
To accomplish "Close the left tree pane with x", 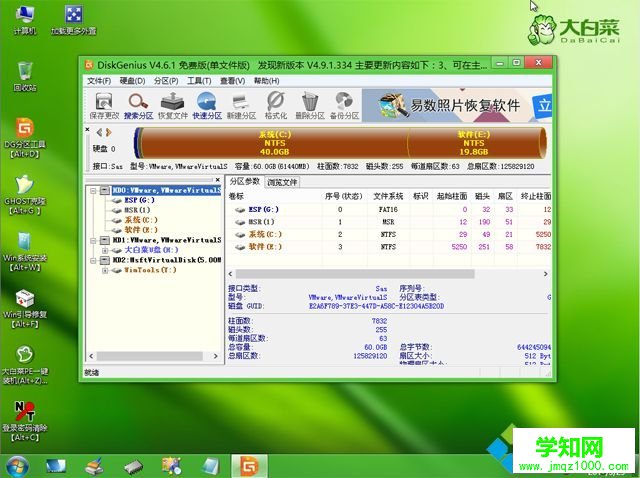I will tap(218, 180).
